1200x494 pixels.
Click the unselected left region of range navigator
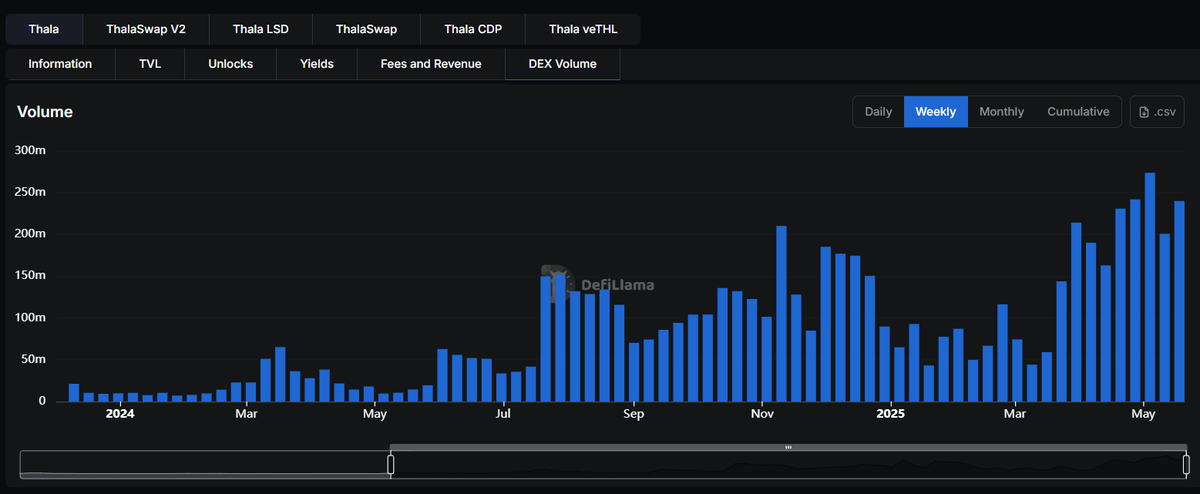point(205,465)
